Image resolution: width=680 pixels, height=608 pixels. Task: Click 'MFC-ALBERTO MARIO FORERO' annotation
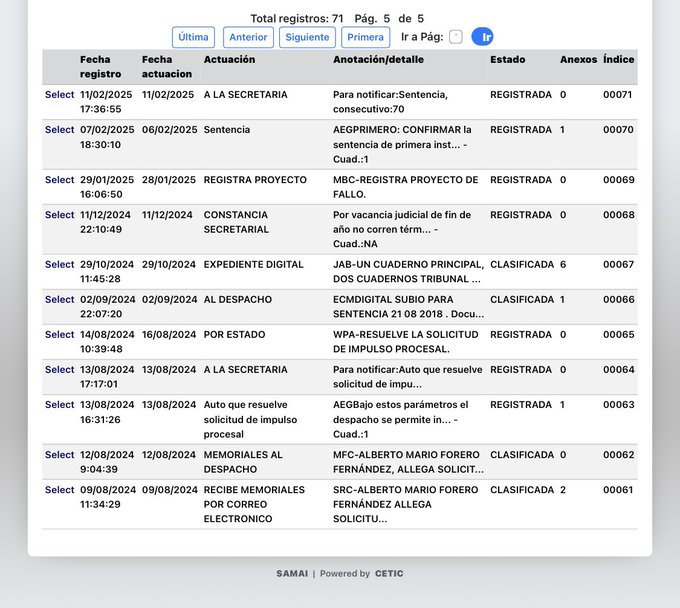point(409,462)
